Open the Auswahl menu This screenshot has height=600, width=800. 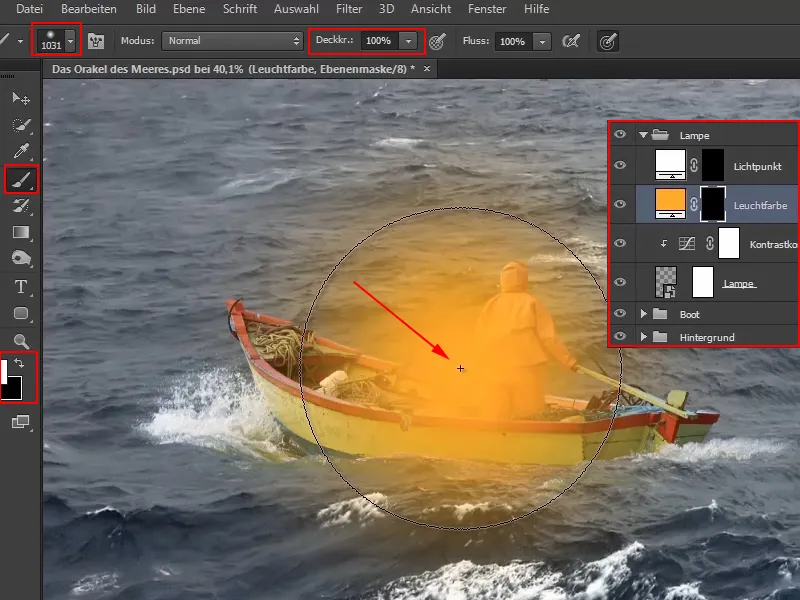coord(296,9)
